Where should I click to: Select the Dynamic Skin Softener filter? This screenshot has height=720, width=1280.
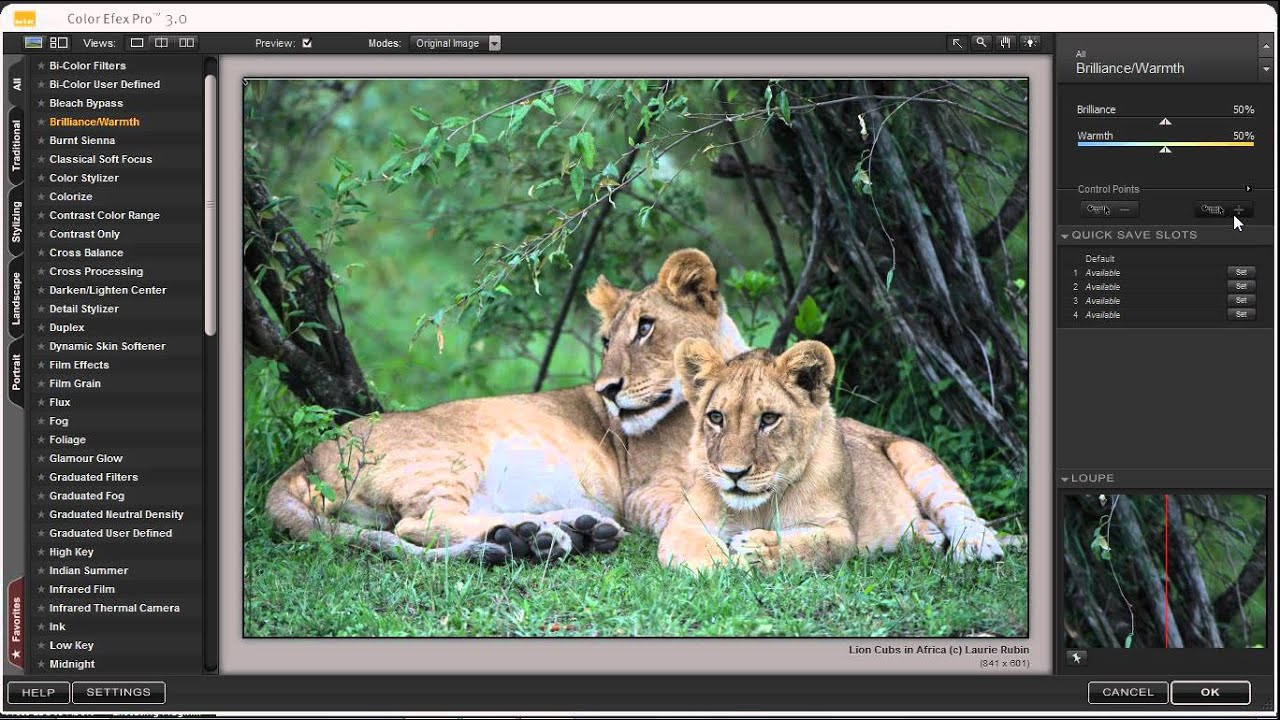[107, 347]
